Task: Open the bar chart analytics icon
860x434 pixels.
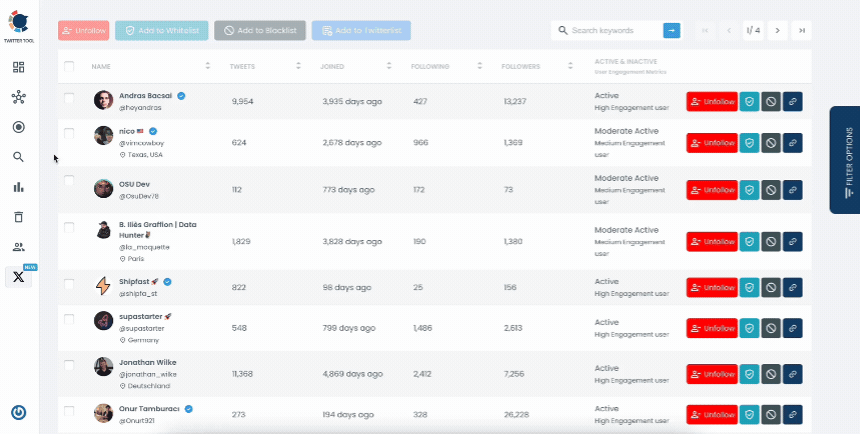Action: 18,187
